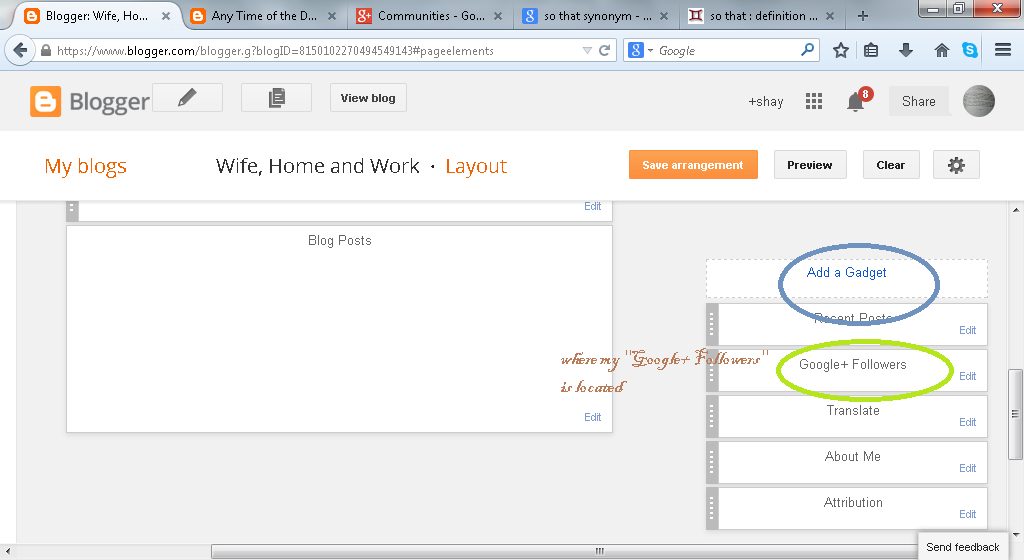Image resolution: width=1024 pixels, height=560 pixels.
Task: Click the Clear button
Action: pyautogui.click(x=891, y=165)
